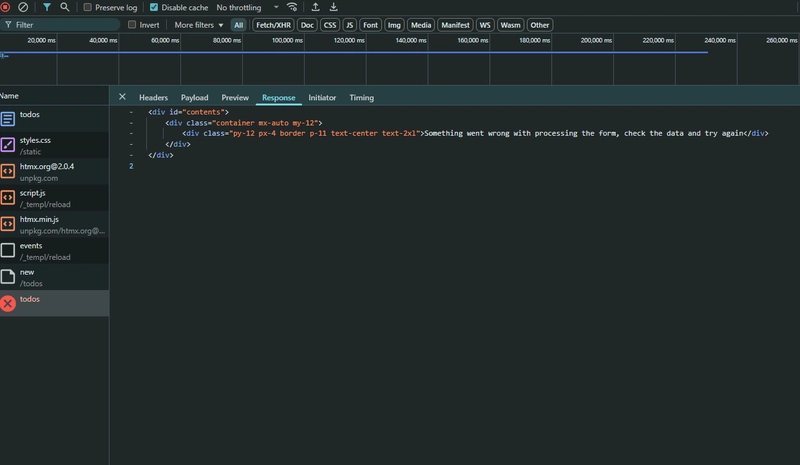The image size is (800, 465).
Task: Import HAR file upload icon
Action: coord(315,7)
